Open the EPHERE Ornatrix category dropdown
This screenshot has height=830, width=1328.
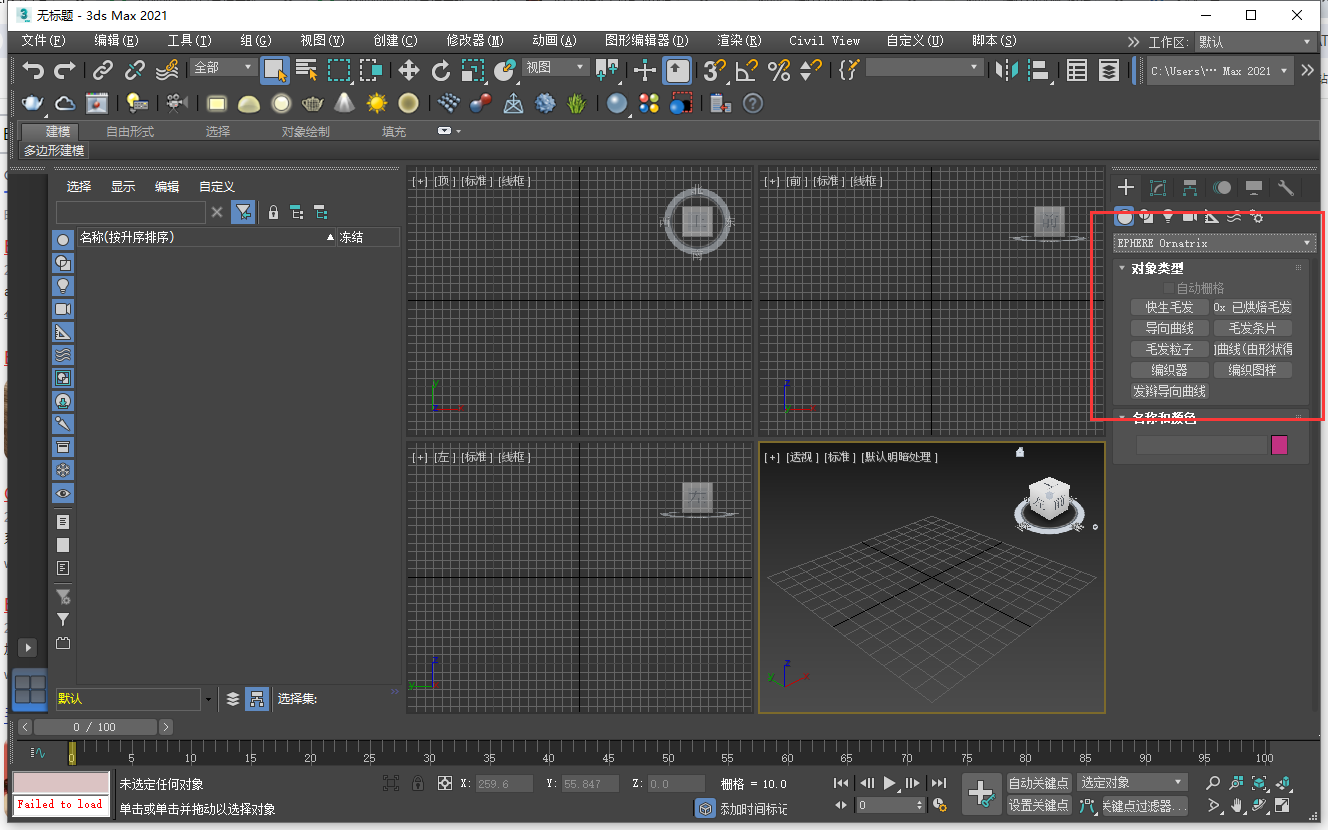point(1214,243)
